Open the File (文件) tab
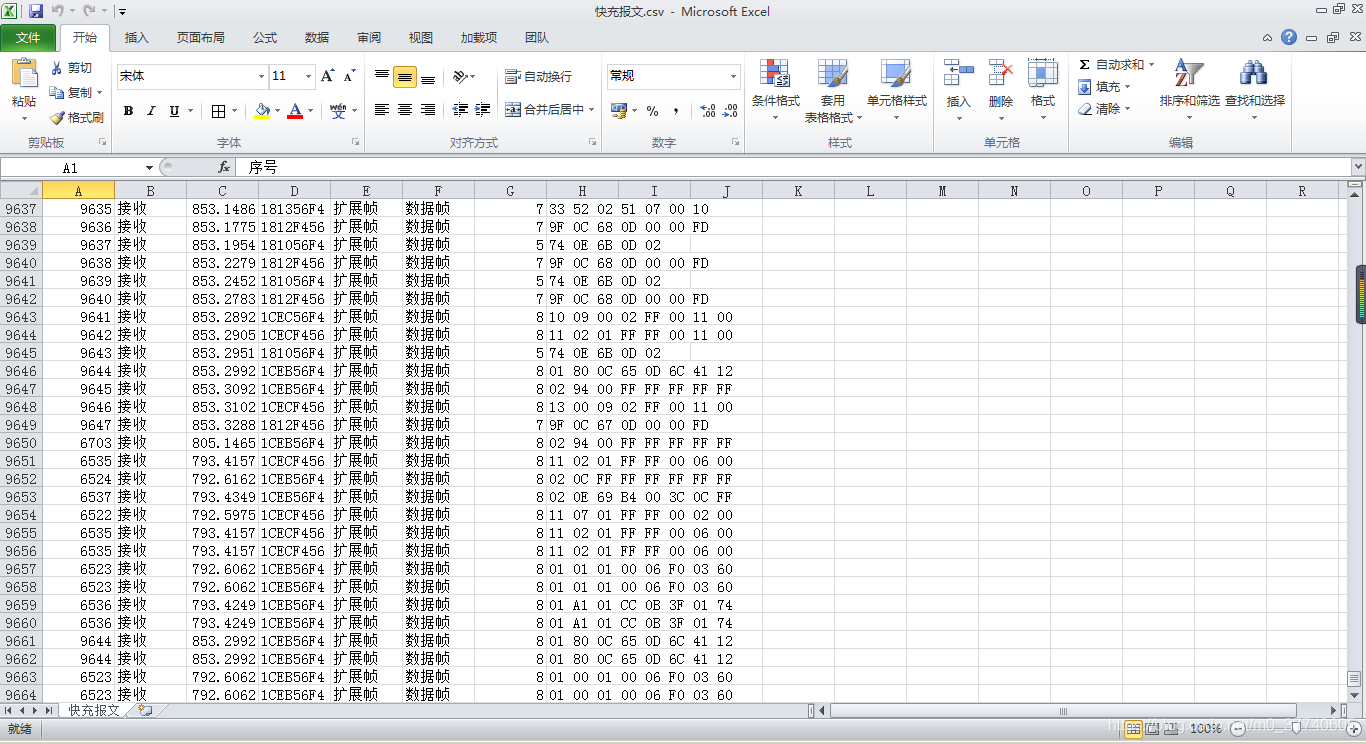The width and height of the screenshot is (1366, 744). tap(28, 38)
